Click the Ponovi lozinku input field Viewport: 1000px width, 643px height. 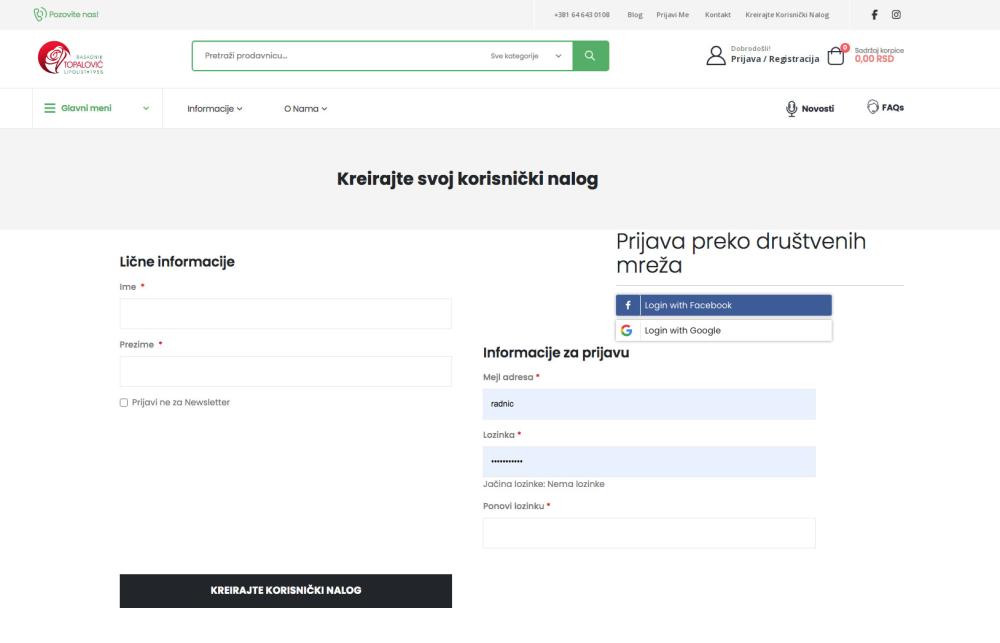tap(648, 532)
